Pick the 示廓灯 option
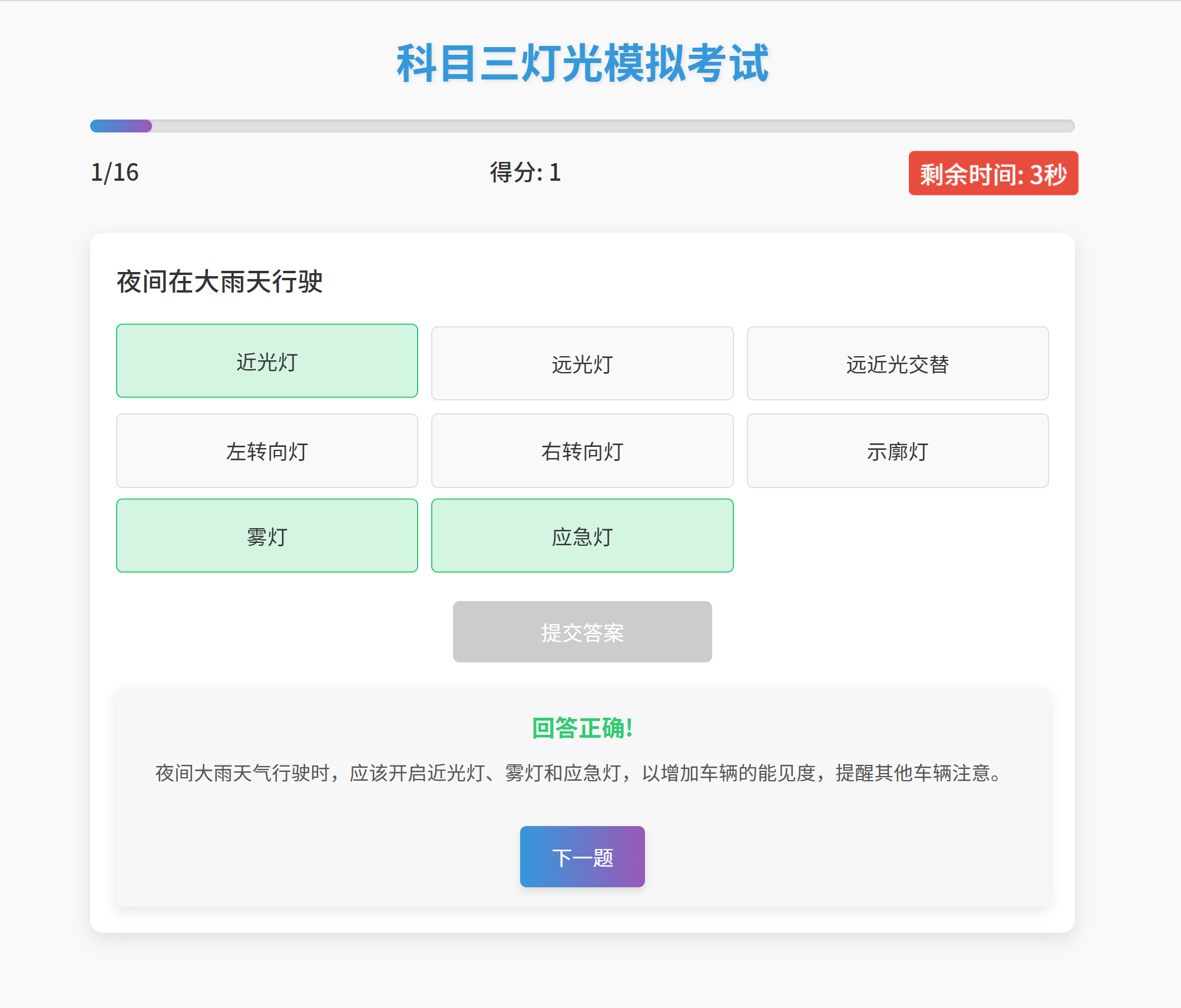The width and height of the screenshot is (1181, 1008). [x=897, y=450]
